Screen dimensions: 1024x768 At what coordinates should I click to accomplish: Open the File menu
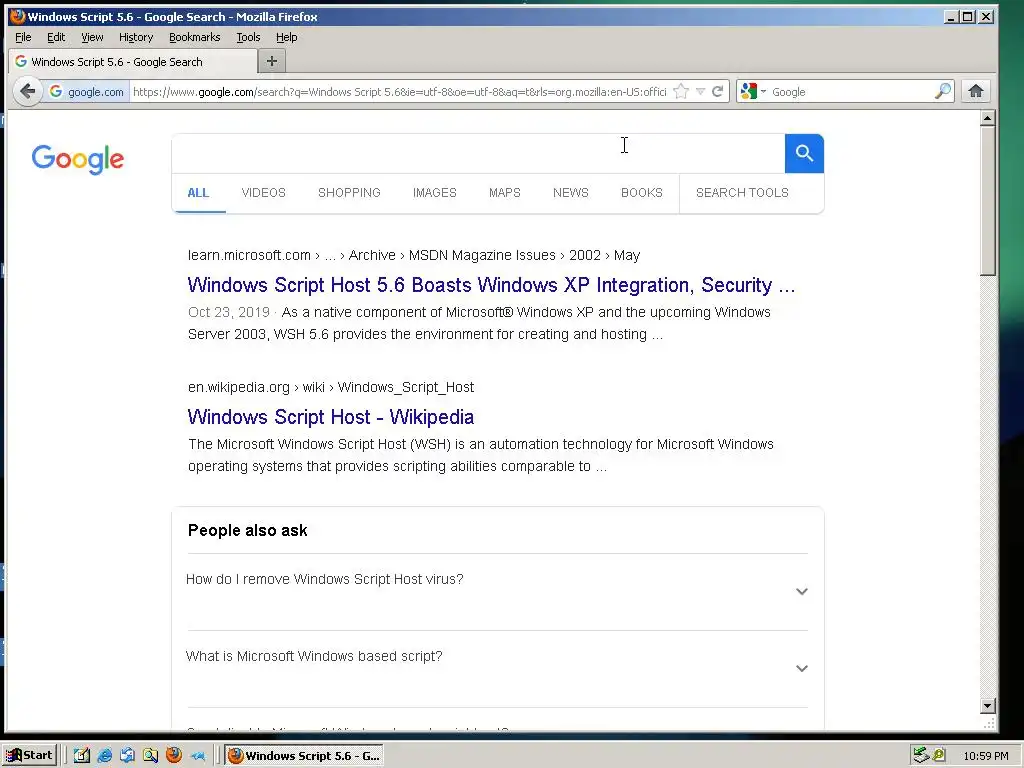(23, 37)
